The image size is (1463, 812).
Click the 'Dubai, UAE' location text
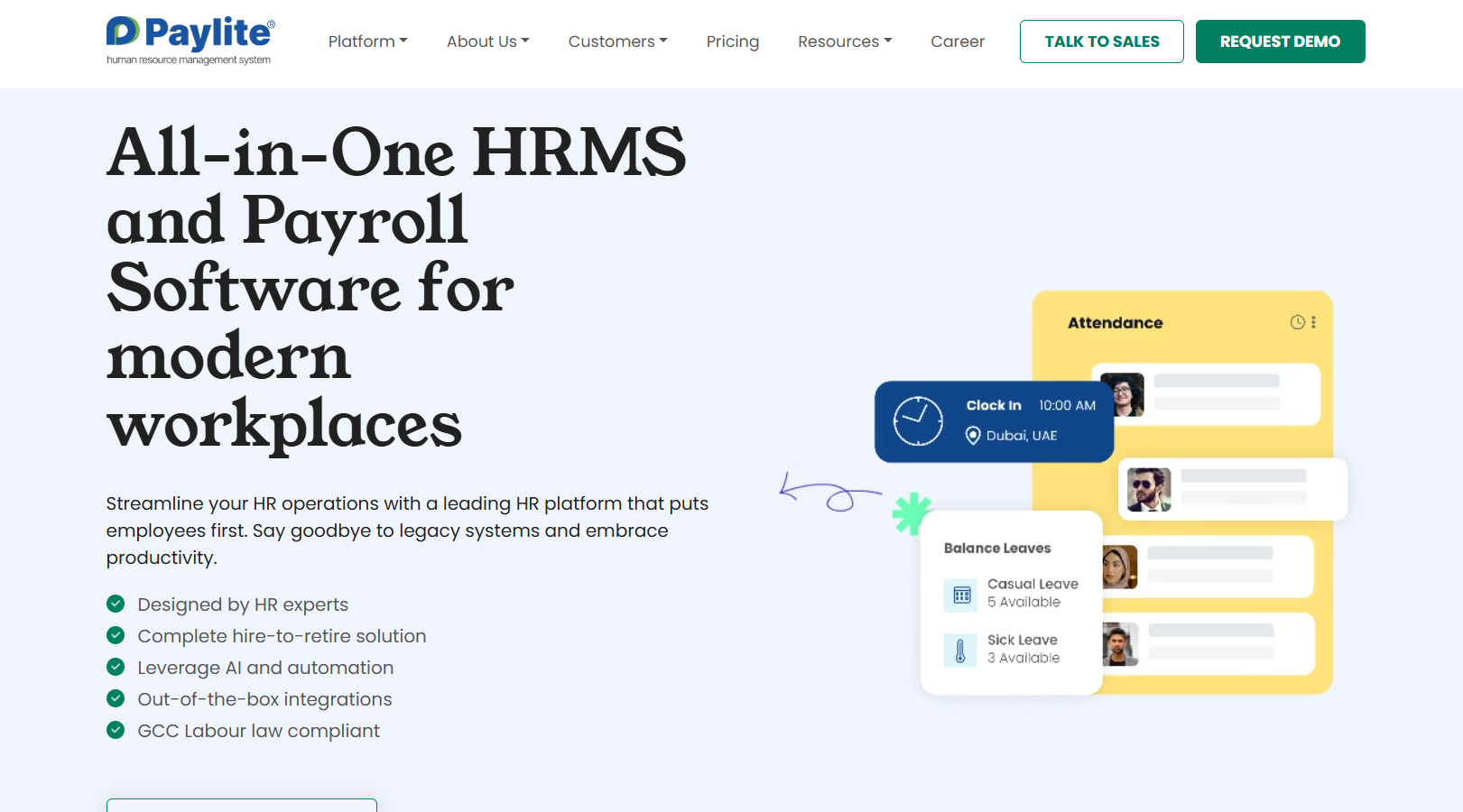click(x=1022, y=435)
